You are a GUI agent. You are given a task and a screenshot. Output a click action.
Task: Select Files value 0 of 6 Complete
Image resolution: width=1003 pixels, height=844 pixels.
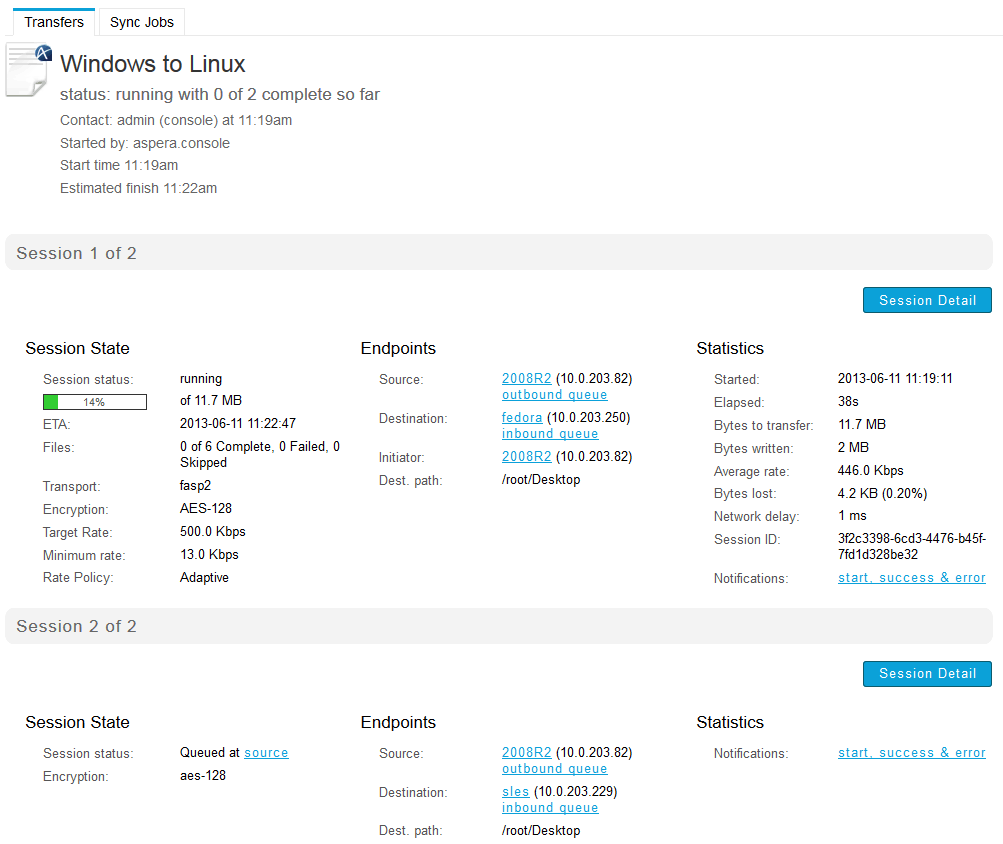click(260, 454)
